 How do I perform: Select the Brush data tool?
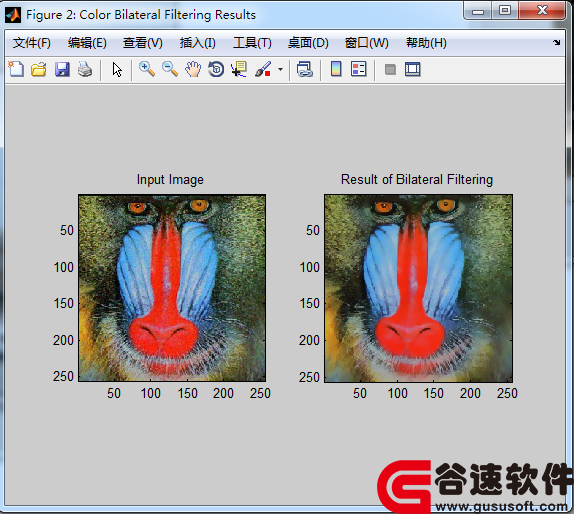tap(263, 69)
